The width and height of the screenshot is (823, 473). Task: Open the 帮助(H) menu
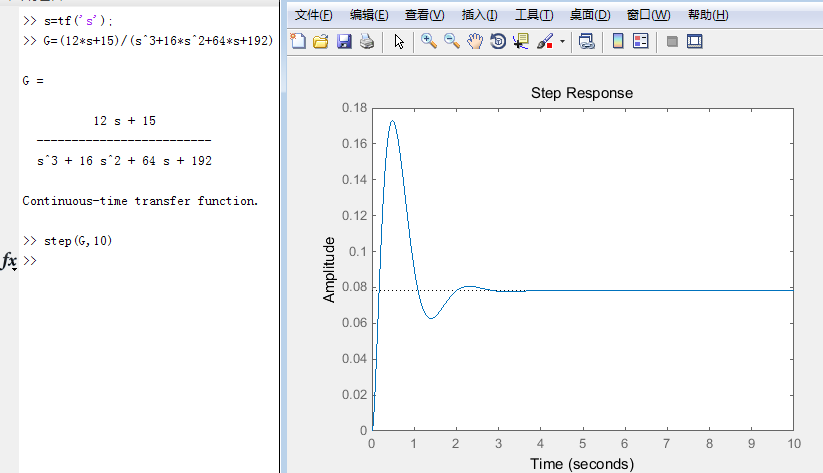(x=708, y=15)
